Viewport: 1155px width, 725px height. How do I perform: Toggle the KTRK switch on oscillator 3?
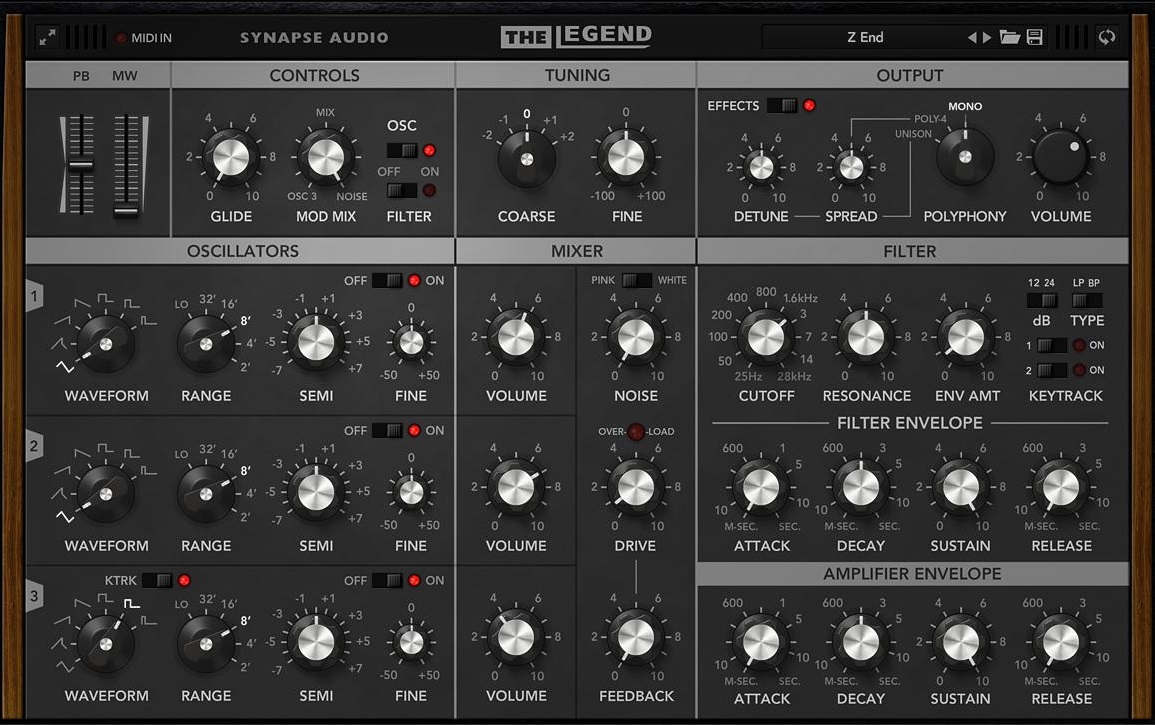click(x=157, y=581)
